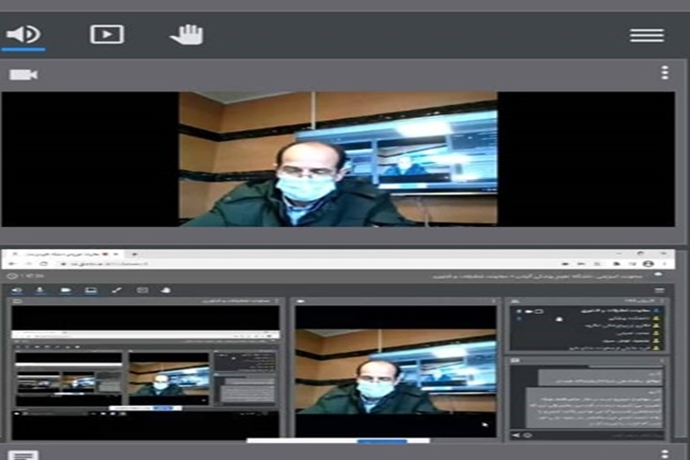Open the video playback pod icon
This screenshot has height=460, width=690.
tap(106, 34)
